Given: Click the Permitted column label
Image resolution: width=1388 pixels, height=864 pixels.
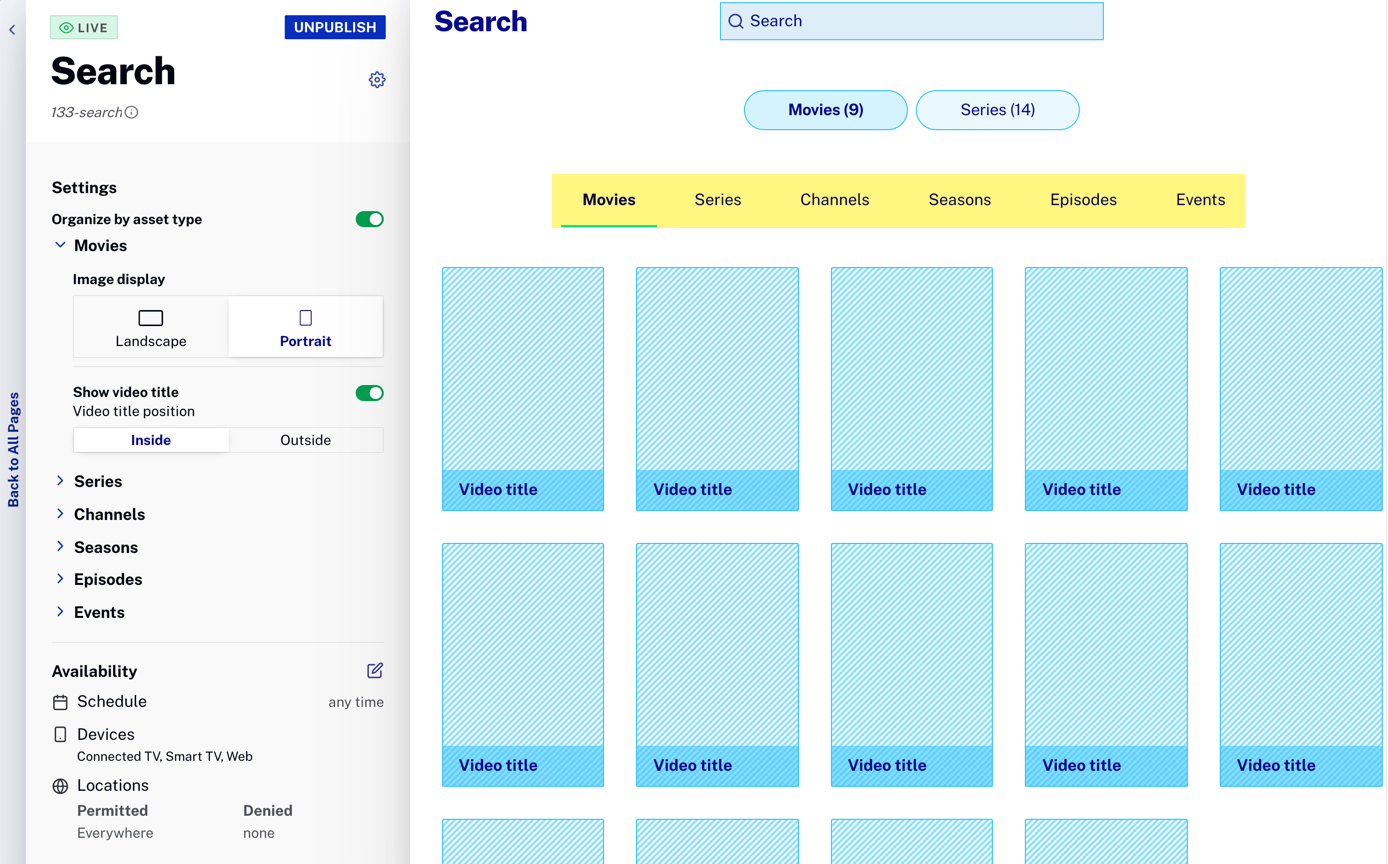Looking at the screenshot, I should (x=113, y=811).
